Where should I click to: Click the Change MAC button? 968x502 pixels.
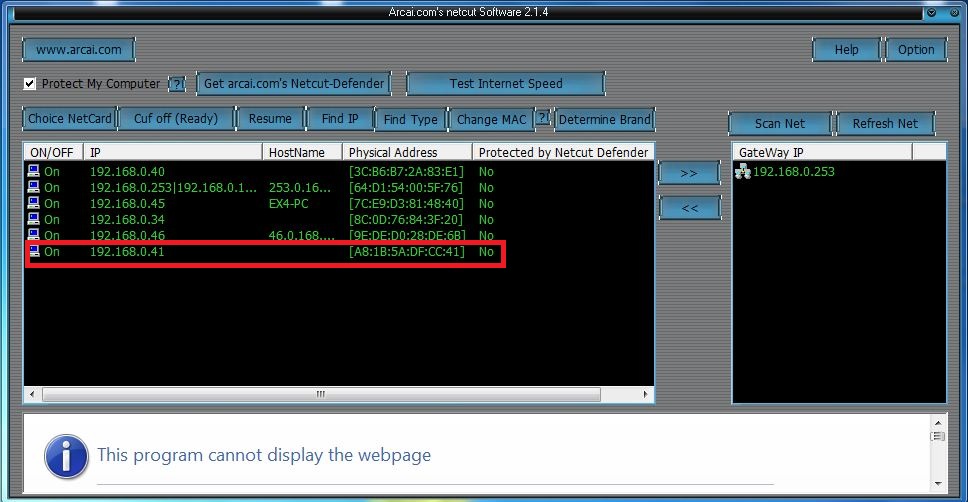[x=491, y=119]
